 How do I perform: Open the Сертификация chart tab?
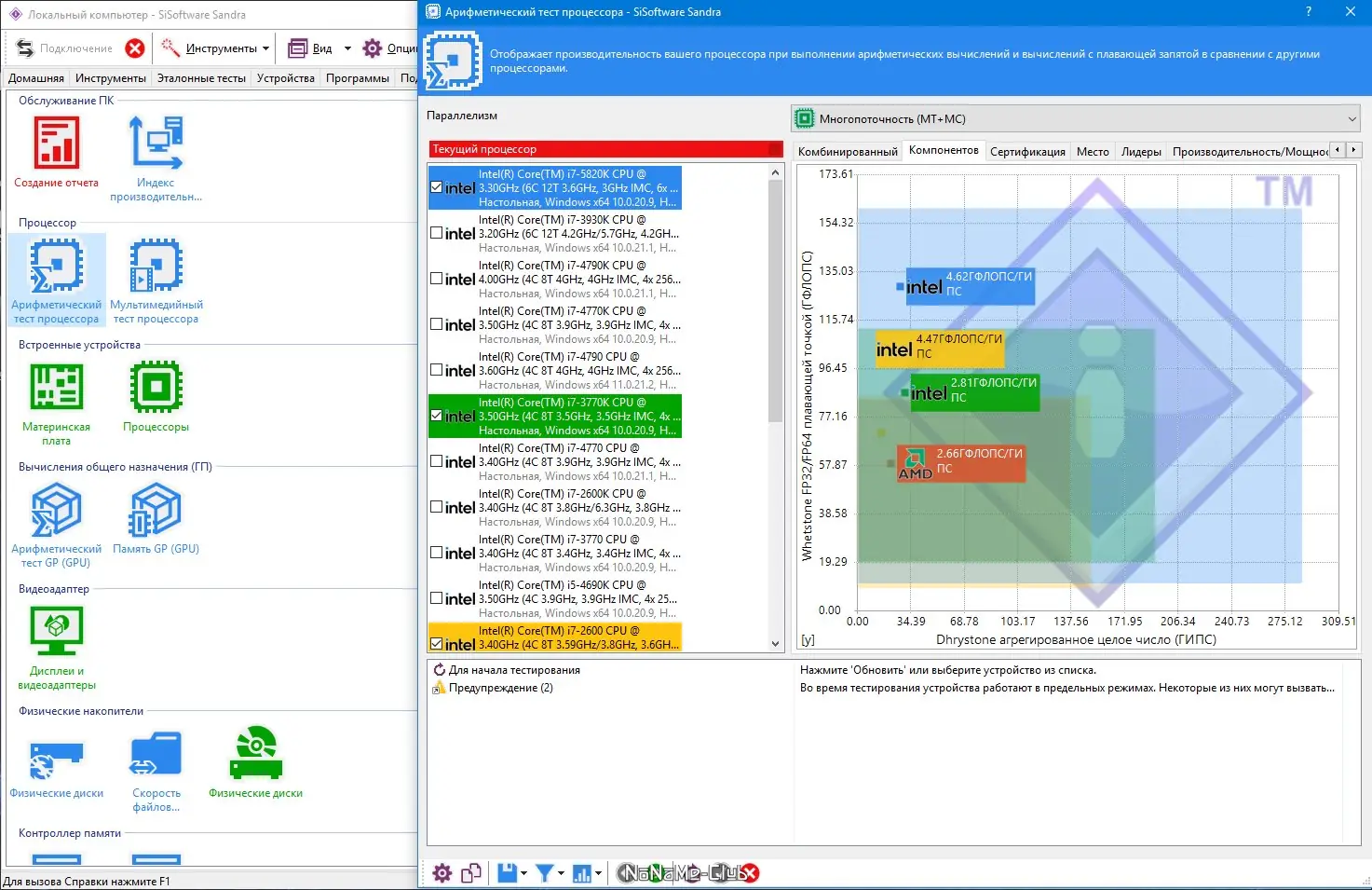(1027, 152)
